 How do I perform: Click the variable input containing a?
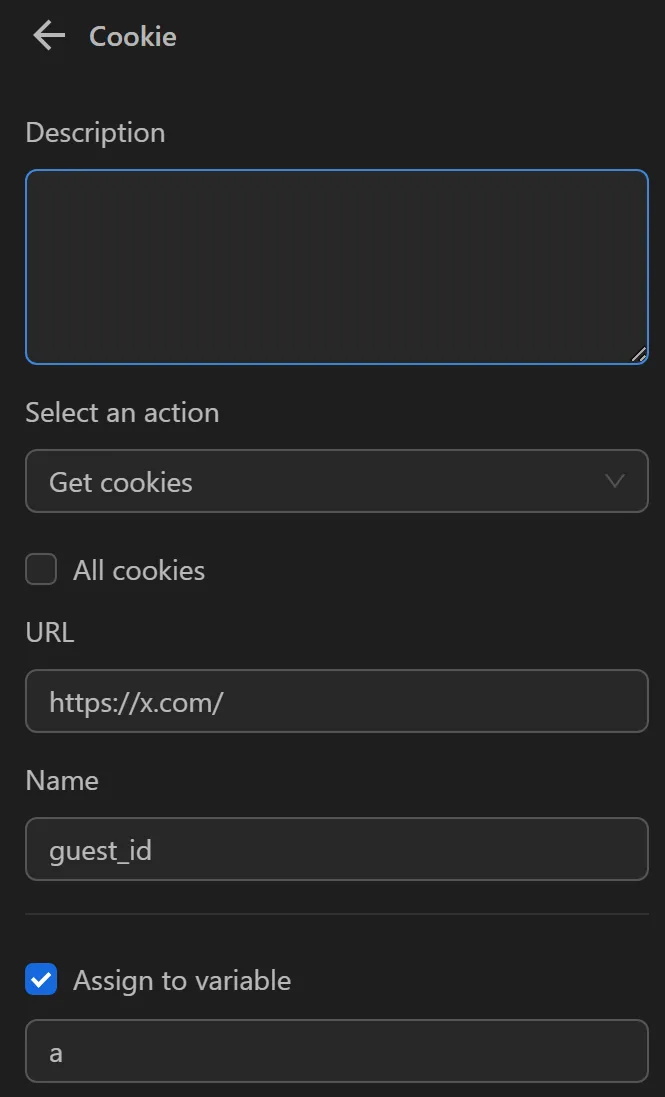coord(336,1051)
